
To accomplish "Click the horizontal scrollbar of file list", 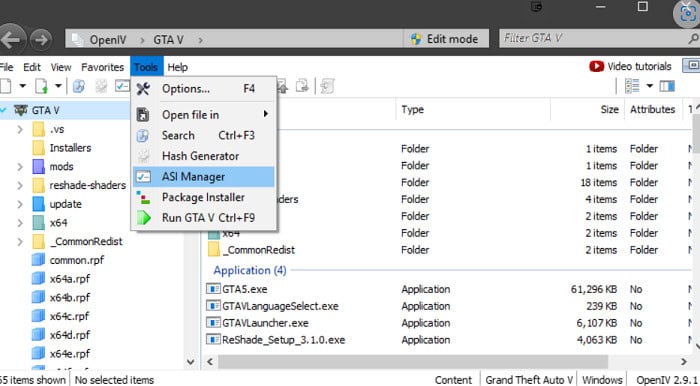I will 413,361.
